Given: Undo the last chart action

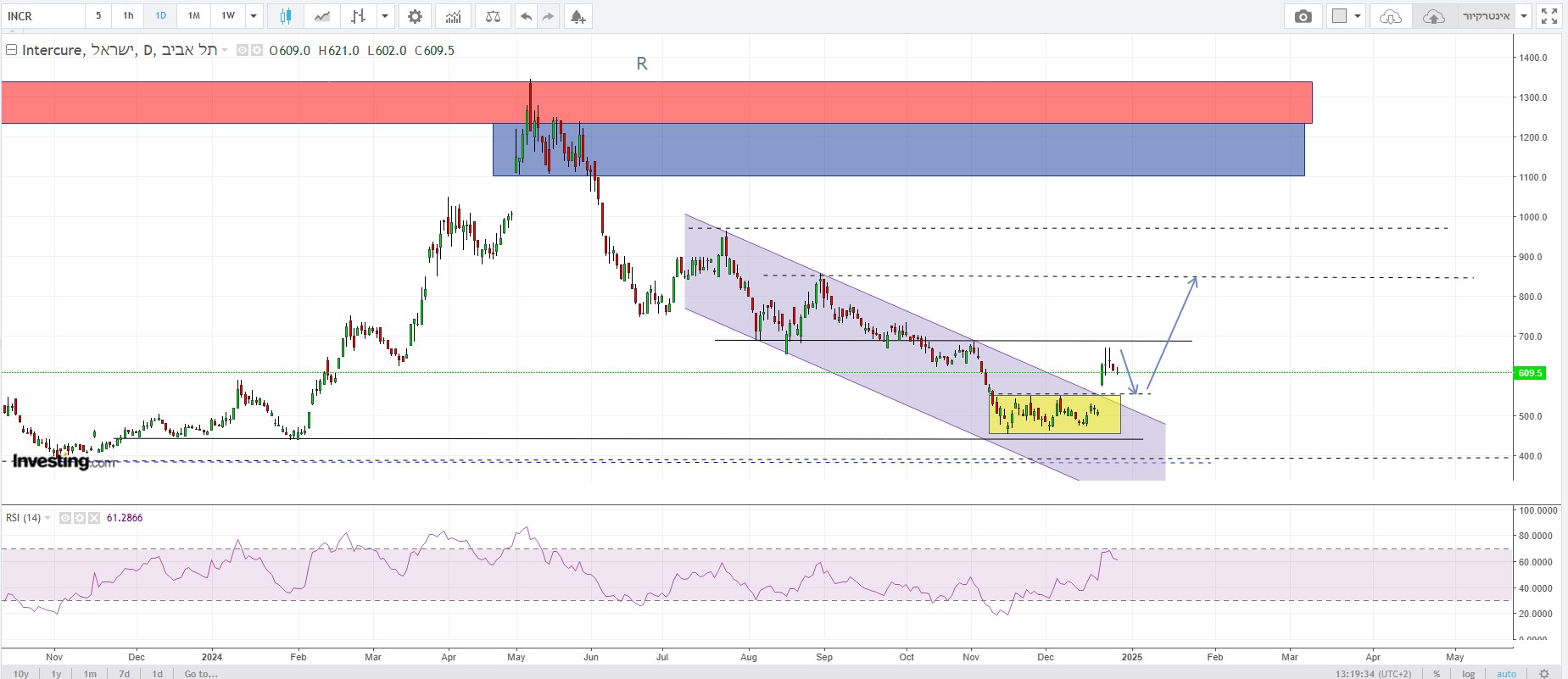Looking at the screenshot, I should pos(527,16).
